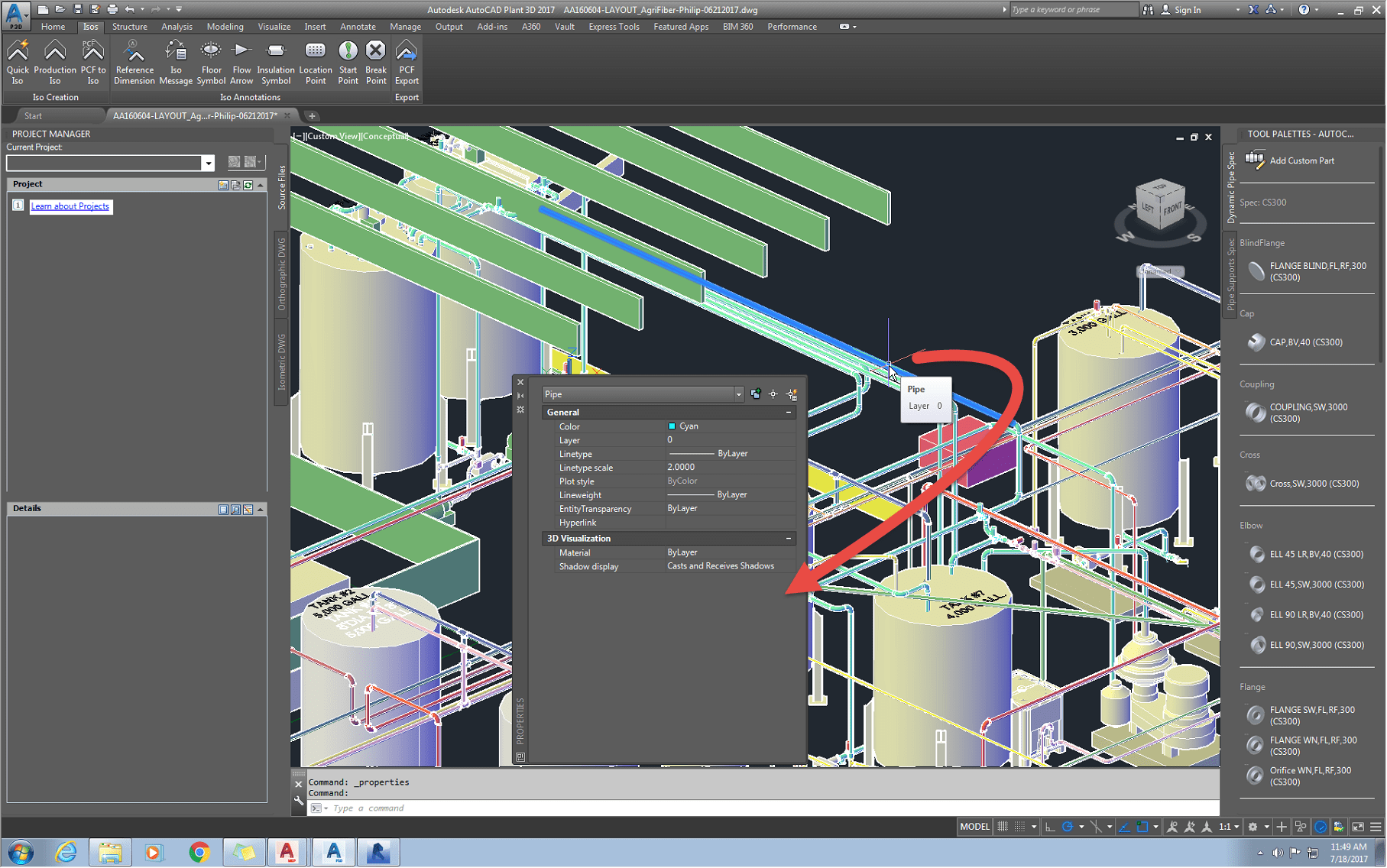This screenshot has width=1387, height=868.
Task: Click the Cyan color swatch
Action: pyautogui.click(x=672, y=426)
